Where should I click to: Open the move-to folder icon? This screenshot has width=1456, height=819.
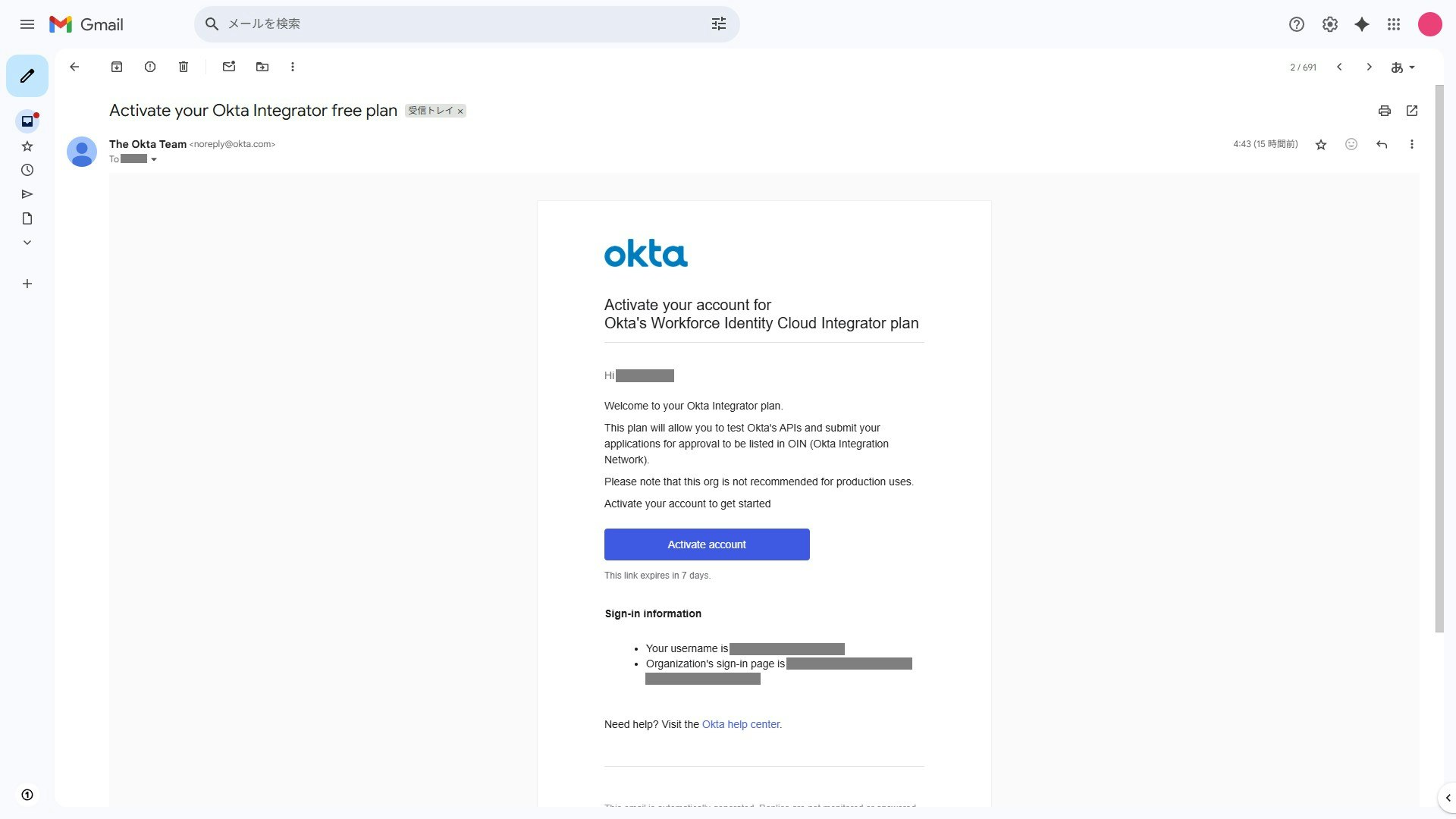coord(262,67)
